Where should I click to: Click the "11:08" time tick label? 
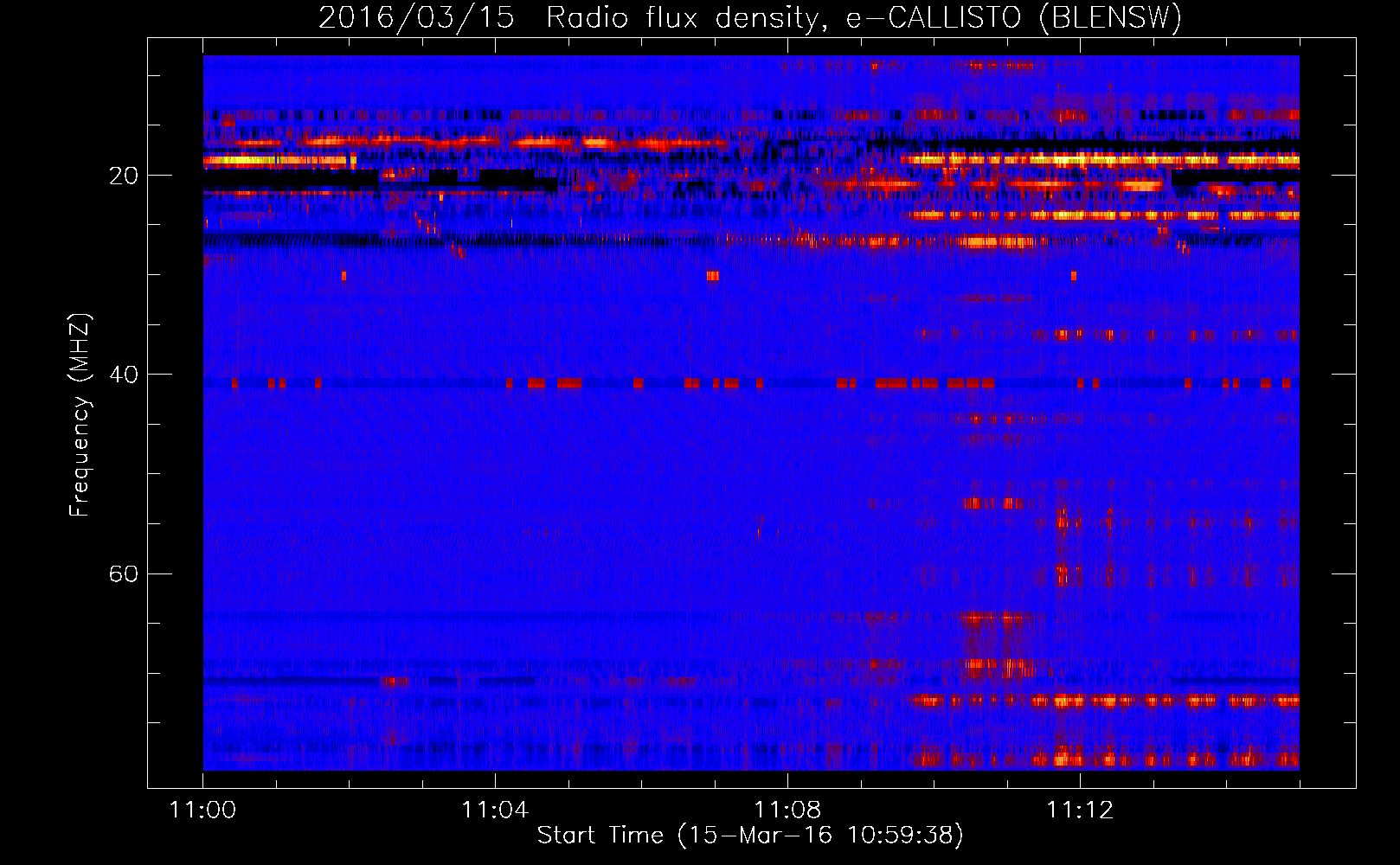click(x=787, y=811)
